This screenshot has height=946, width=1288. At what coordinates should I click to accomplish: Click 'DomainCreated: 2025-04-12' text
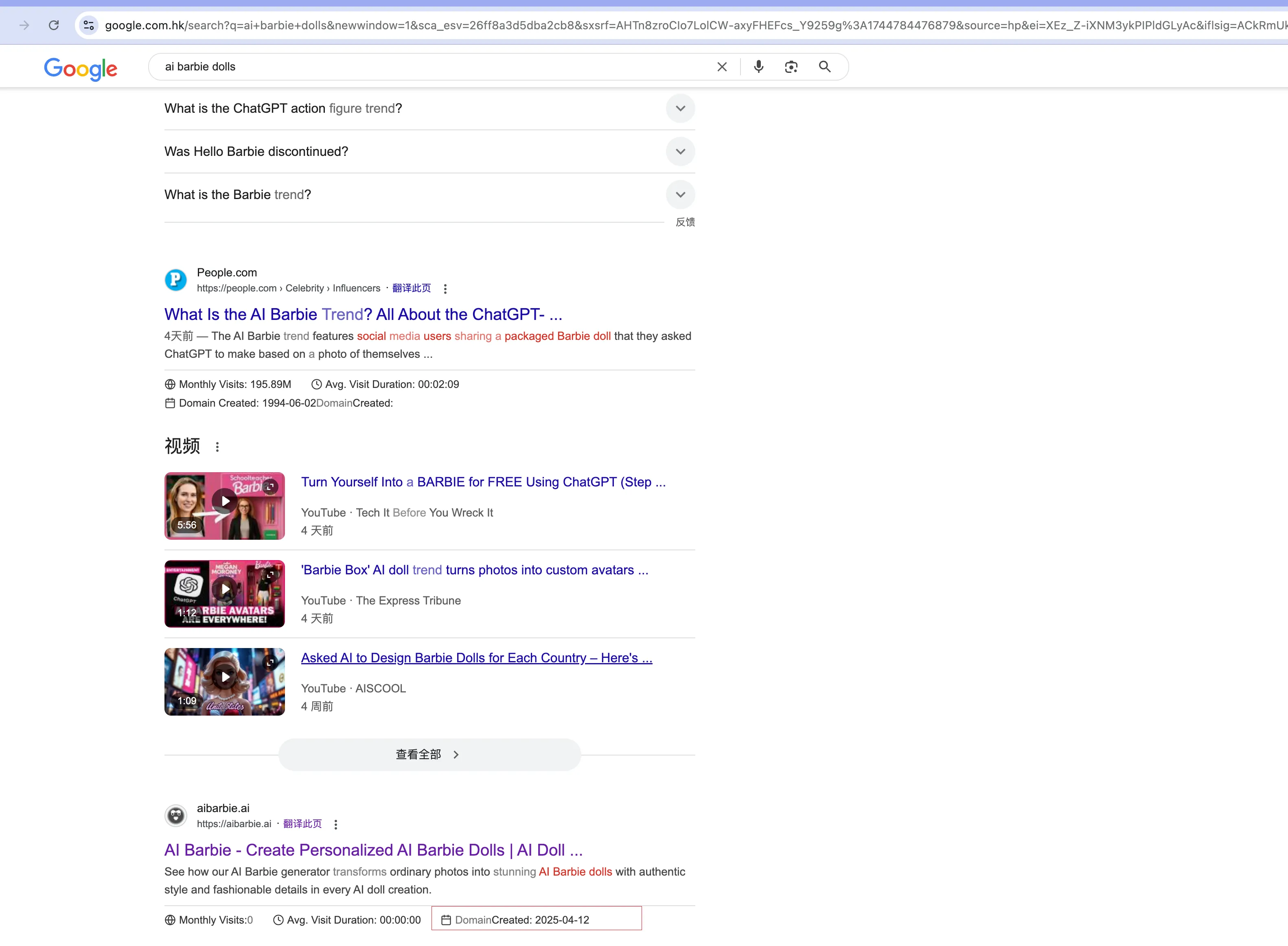pos(522,920)
